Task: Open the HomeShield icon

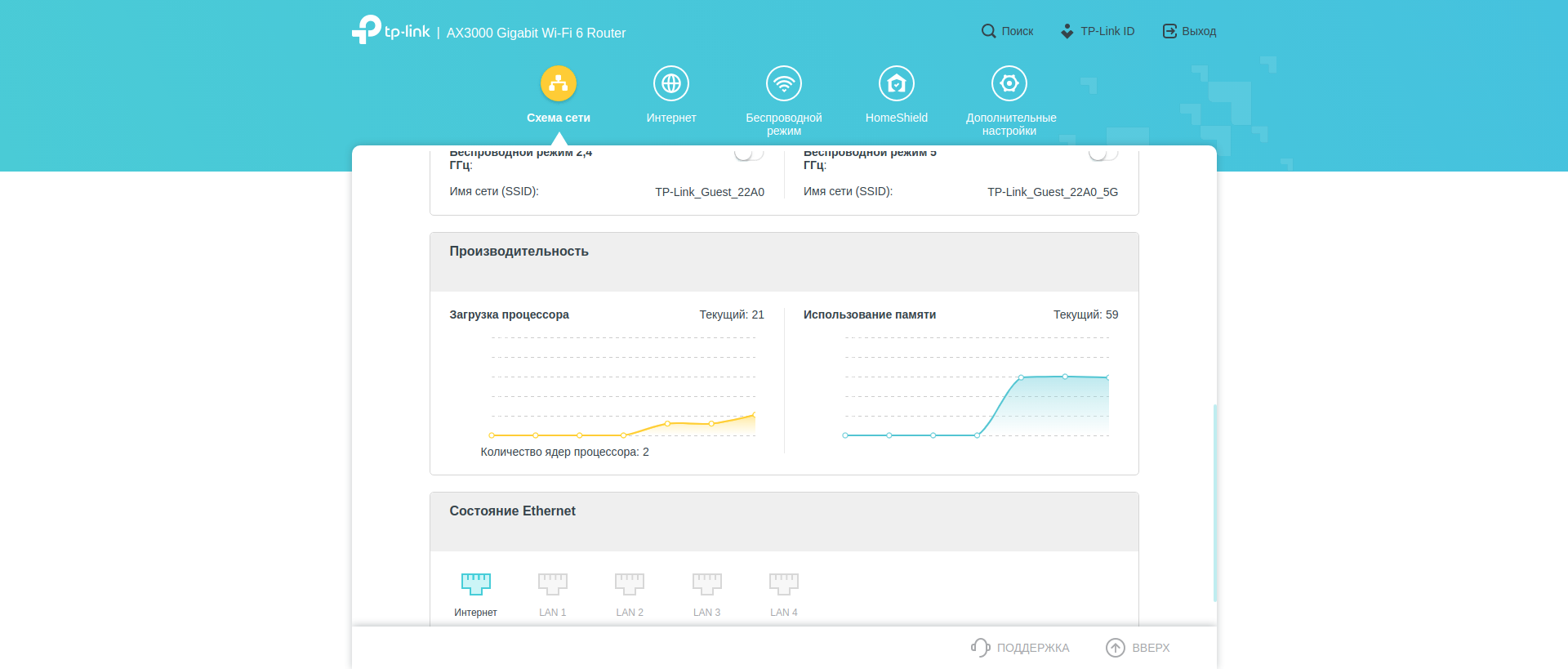Action: coord(896,83)
